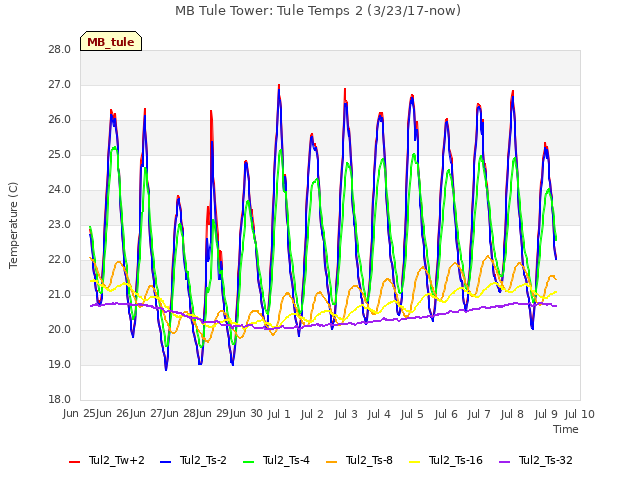Click the 22.0 y-axis tick label

coord(60,260)
